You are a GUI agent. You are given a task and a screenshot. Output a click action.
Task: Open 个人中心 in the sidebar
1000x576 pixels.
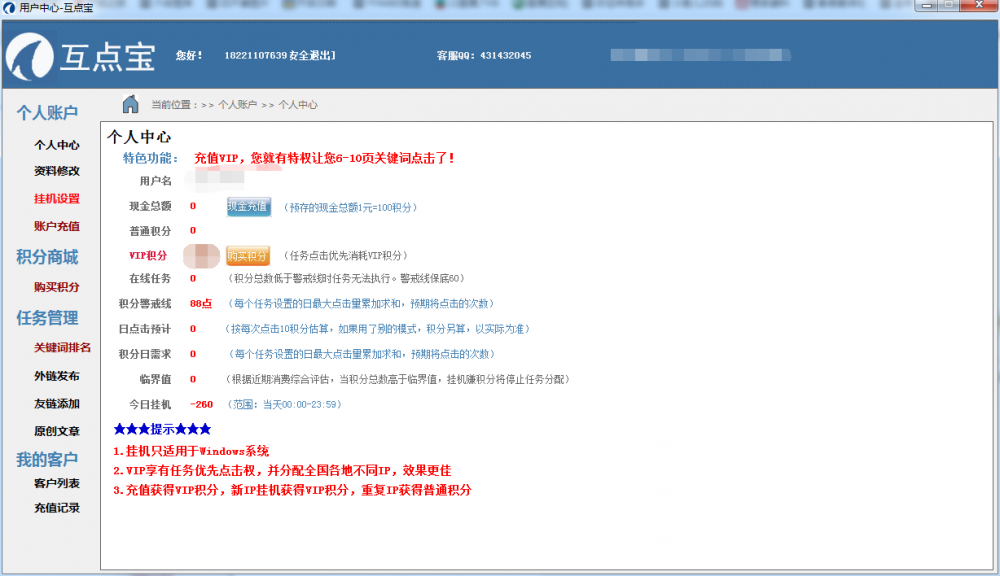pos(57,145)
